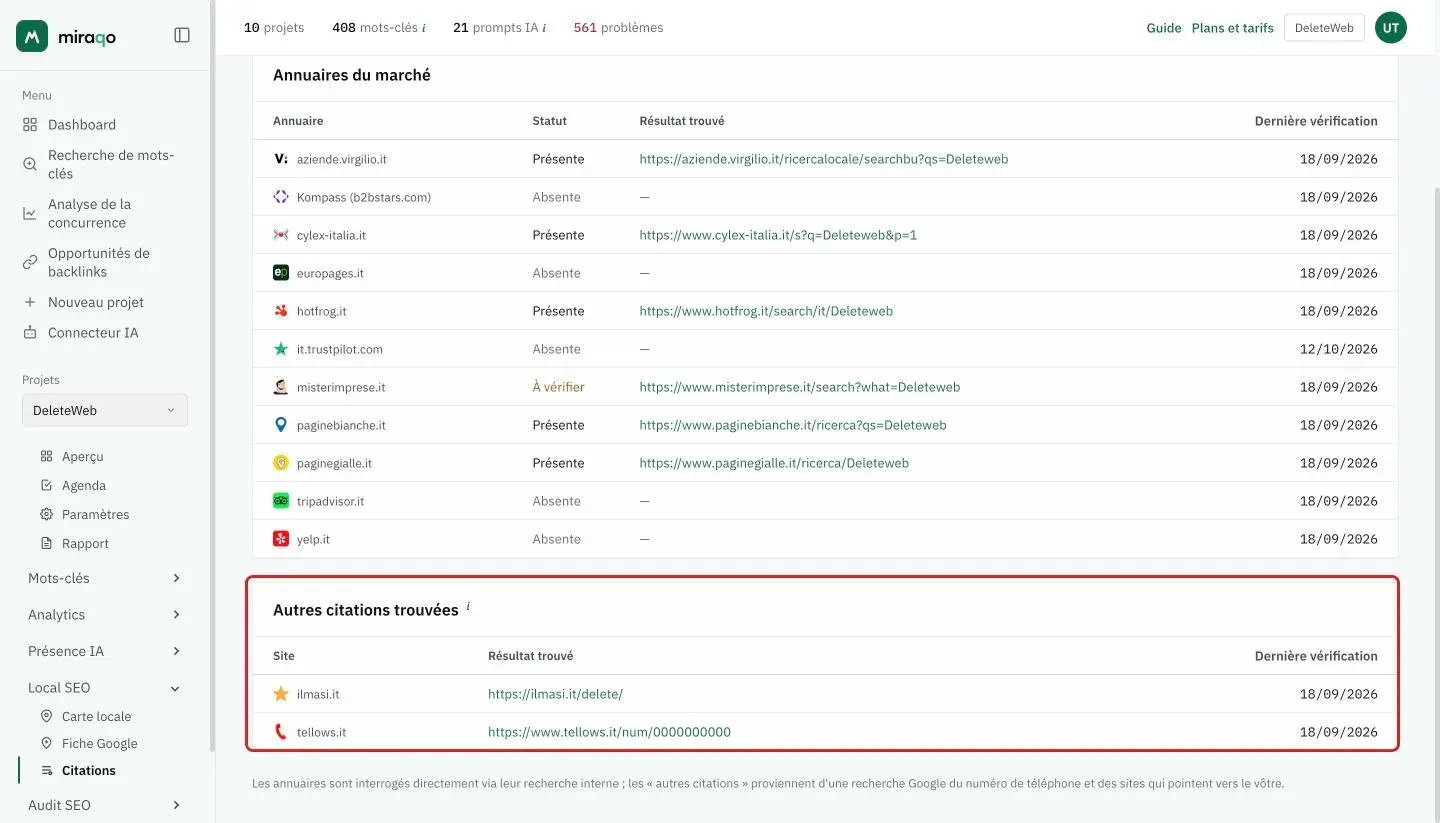1440x823 pixels.
Task: Click the miraqo logo icon
Action: click(32, 36)
